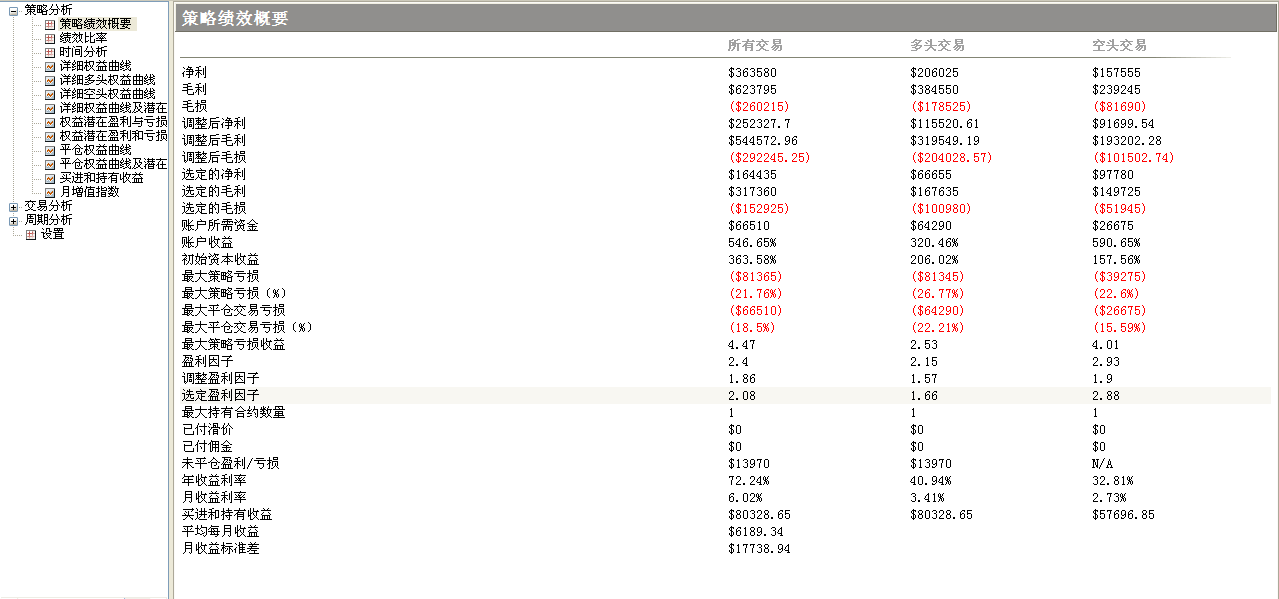The image size is (1279, 599).
Task: Expand the 周期分析 tree node
Action: (13, 220)
